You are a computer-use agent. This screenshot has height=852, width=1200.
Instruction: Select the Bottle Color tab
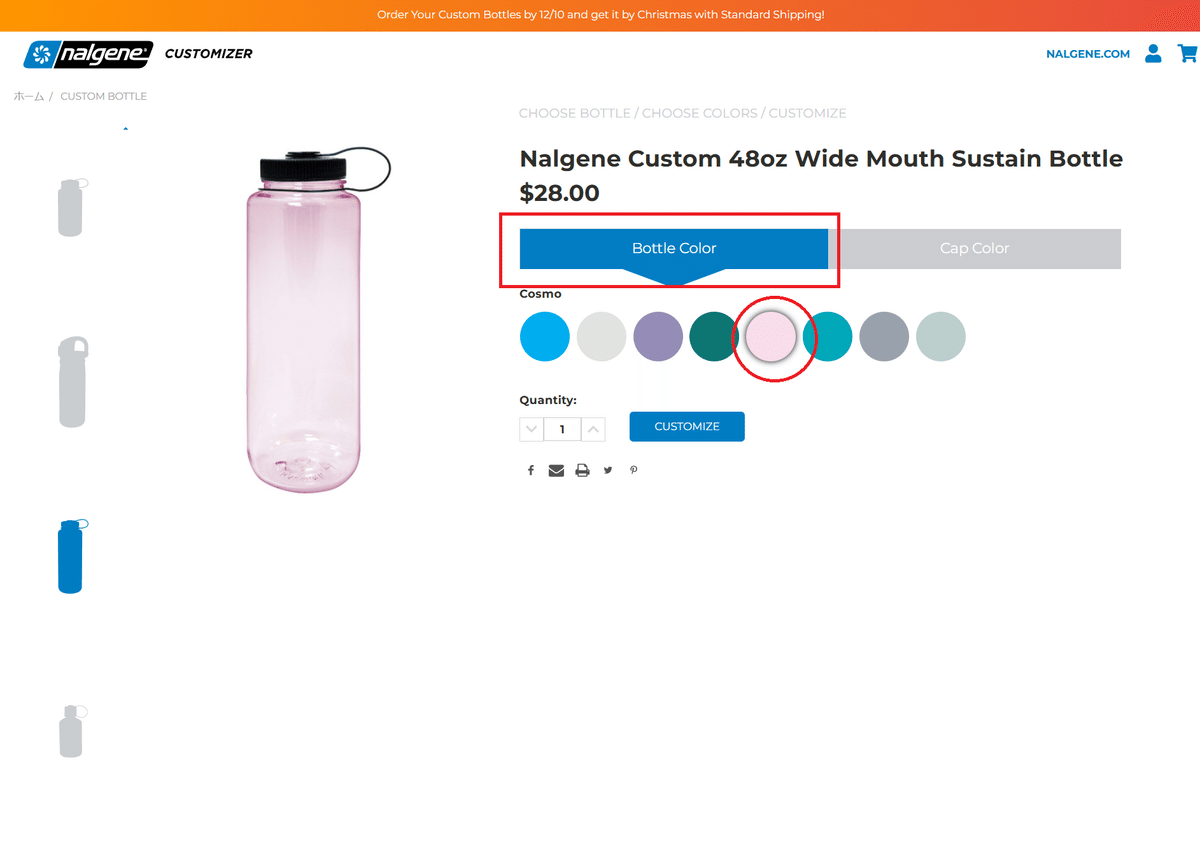pyautogui.click(x=673, y=249)
